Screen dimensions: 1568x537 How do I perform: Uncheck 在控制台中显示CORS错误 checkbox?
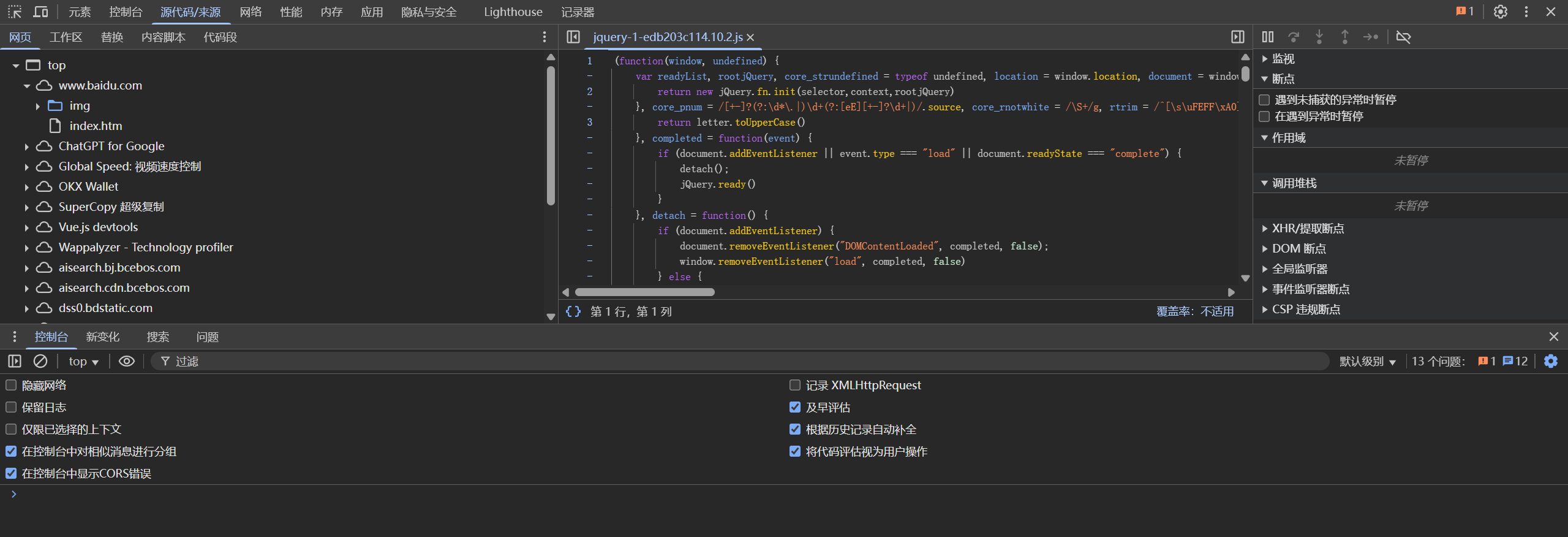click(x=11, y=473)
